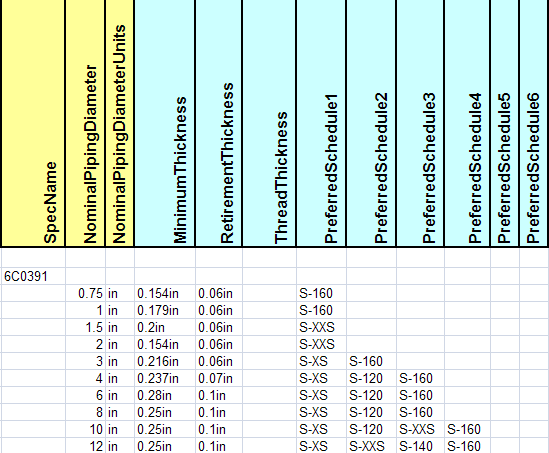Select S-XXS under PreferredSchedule3 for 10 in

[x=420, y=429]
